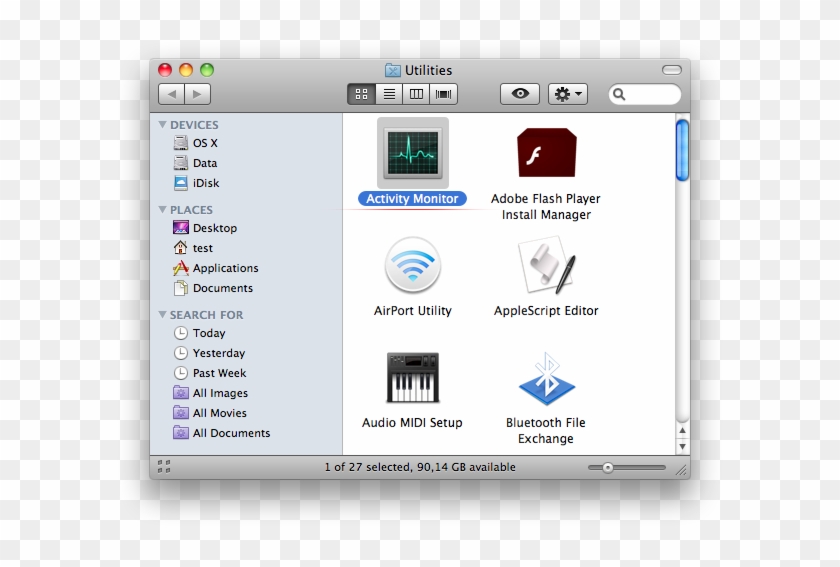Click the AirPort Utility name label

coord(412,311)
